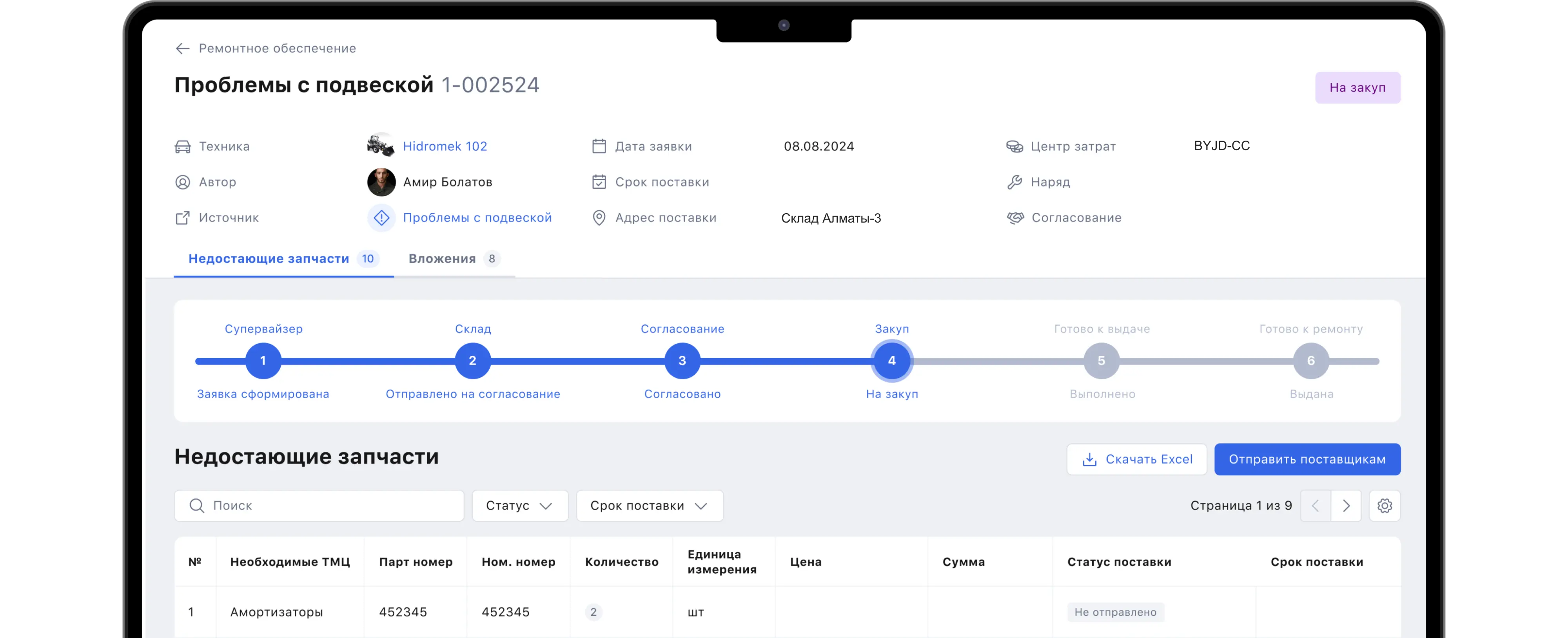Click the map pin icon near Адрес поставки
This screenshot has height=638, width=1568.
(x=599, y=218)
